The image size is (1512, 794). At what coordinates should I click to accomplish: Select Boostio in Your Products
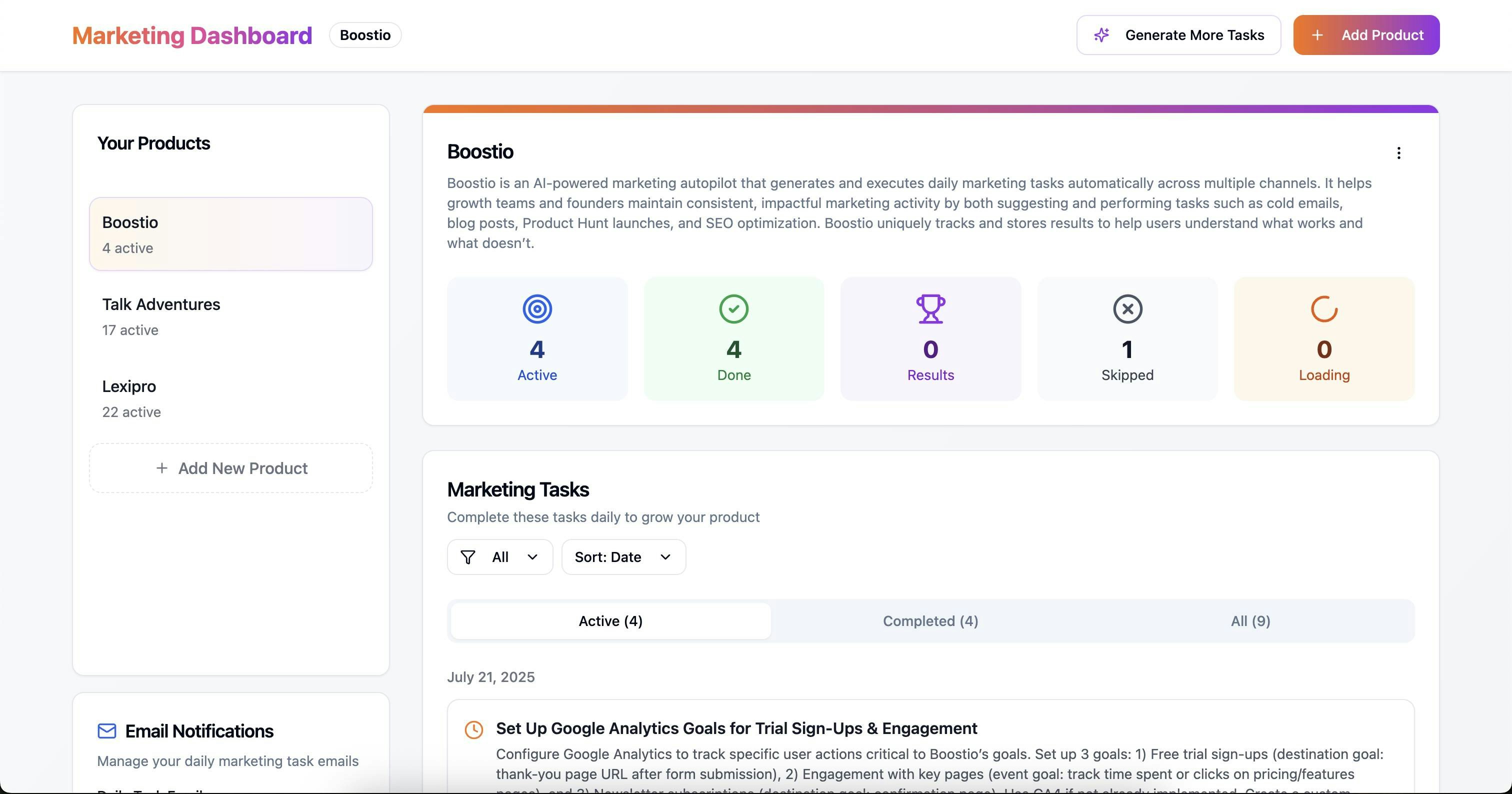pyautogui.click(x=230, y=234)
